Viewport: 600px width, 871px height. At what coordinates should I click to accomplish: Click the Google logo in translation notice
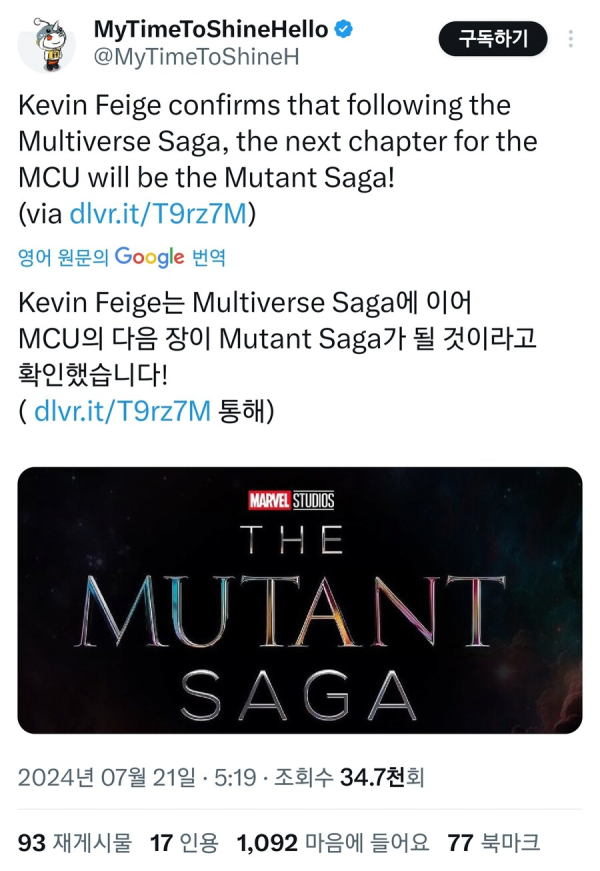point(149,257)
